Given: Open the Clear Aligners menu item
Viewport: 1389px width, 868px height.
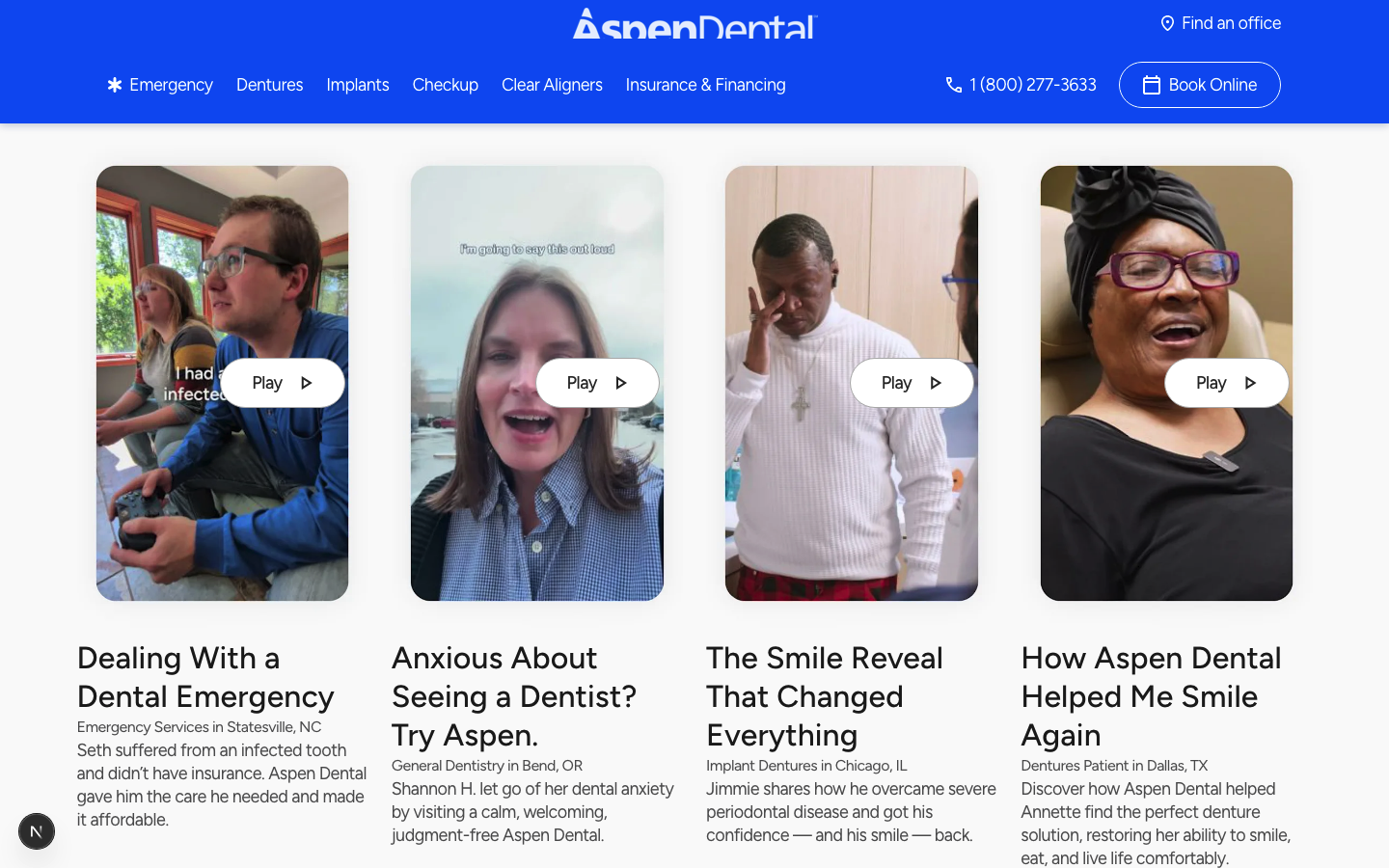Looking at the screenshot, I should click(x=552, y=85).
